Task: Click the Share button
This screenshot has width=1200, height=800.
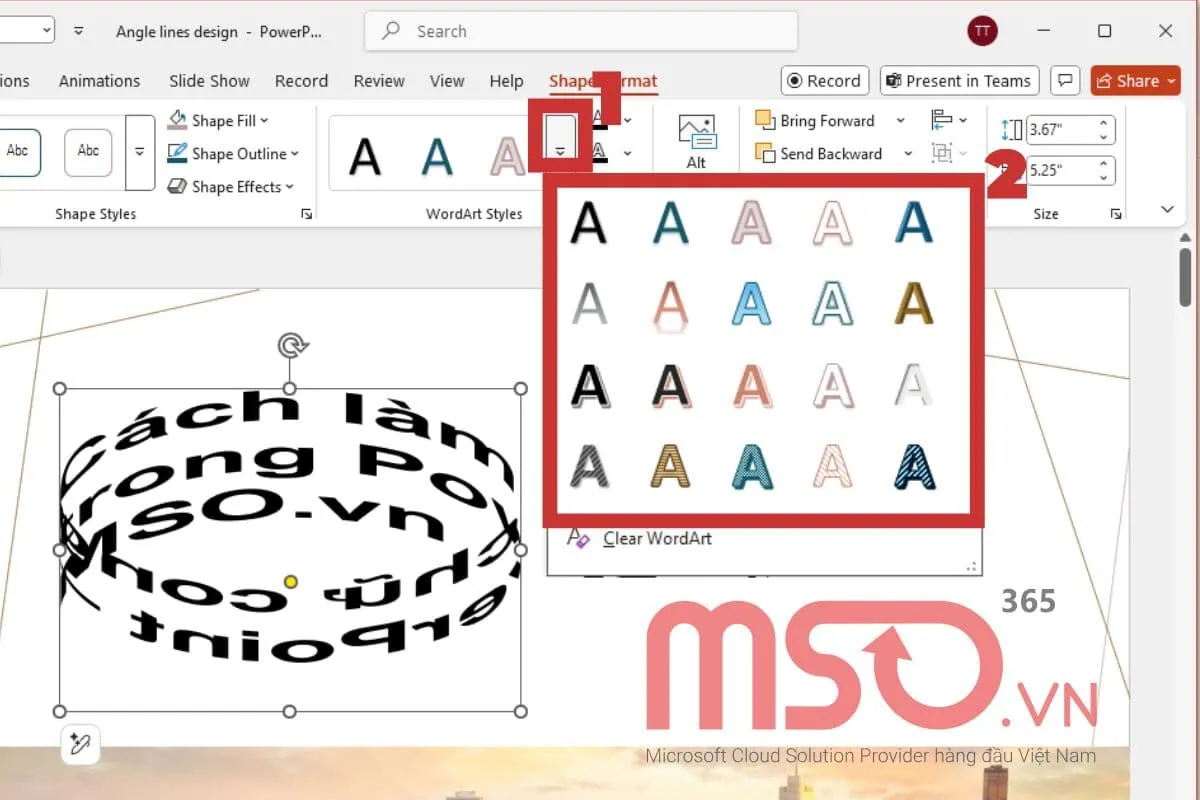Action: click(x=1137, y=81)
